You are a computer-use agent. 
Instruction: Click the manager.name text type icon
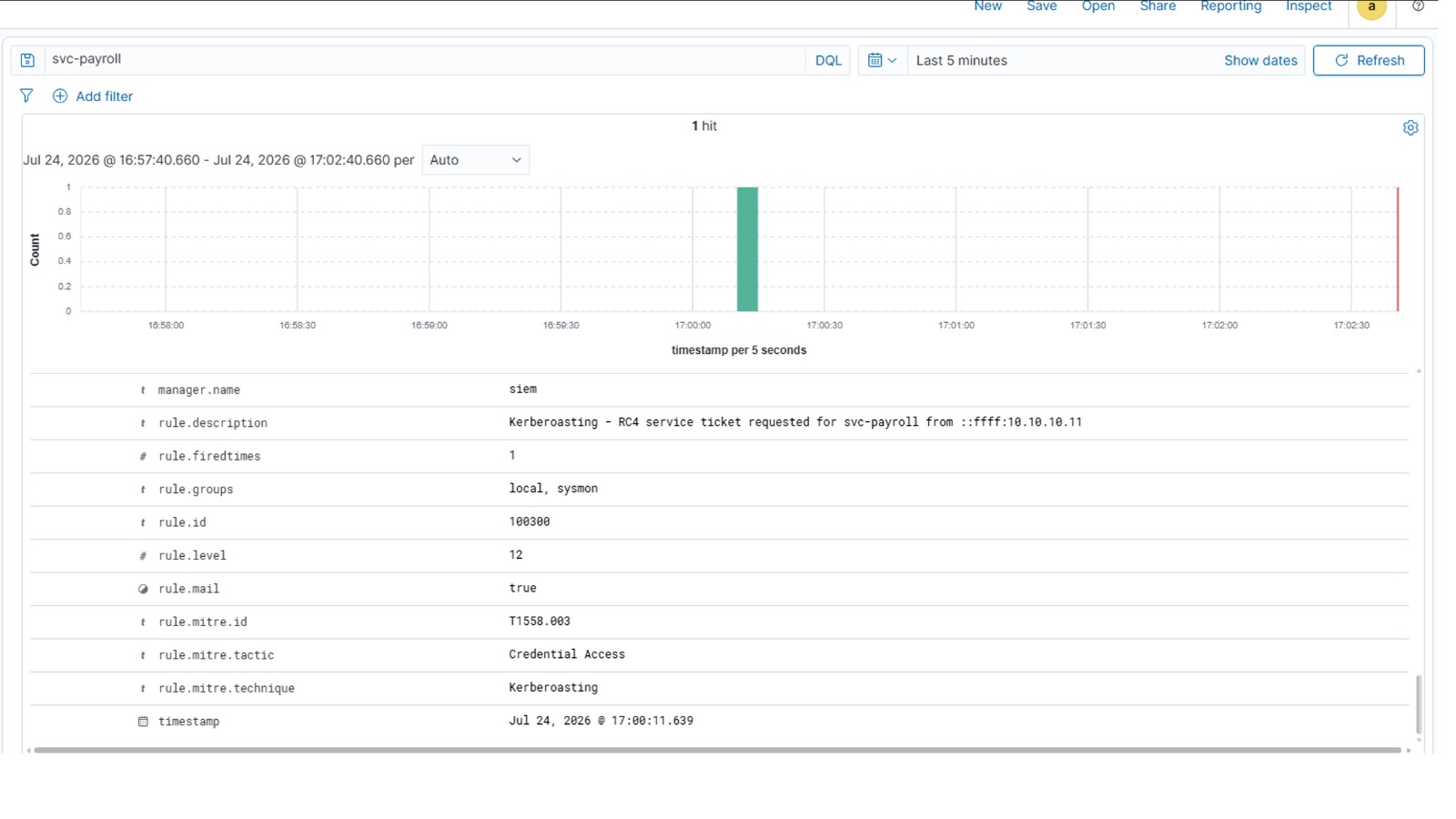tap(143, 390)
